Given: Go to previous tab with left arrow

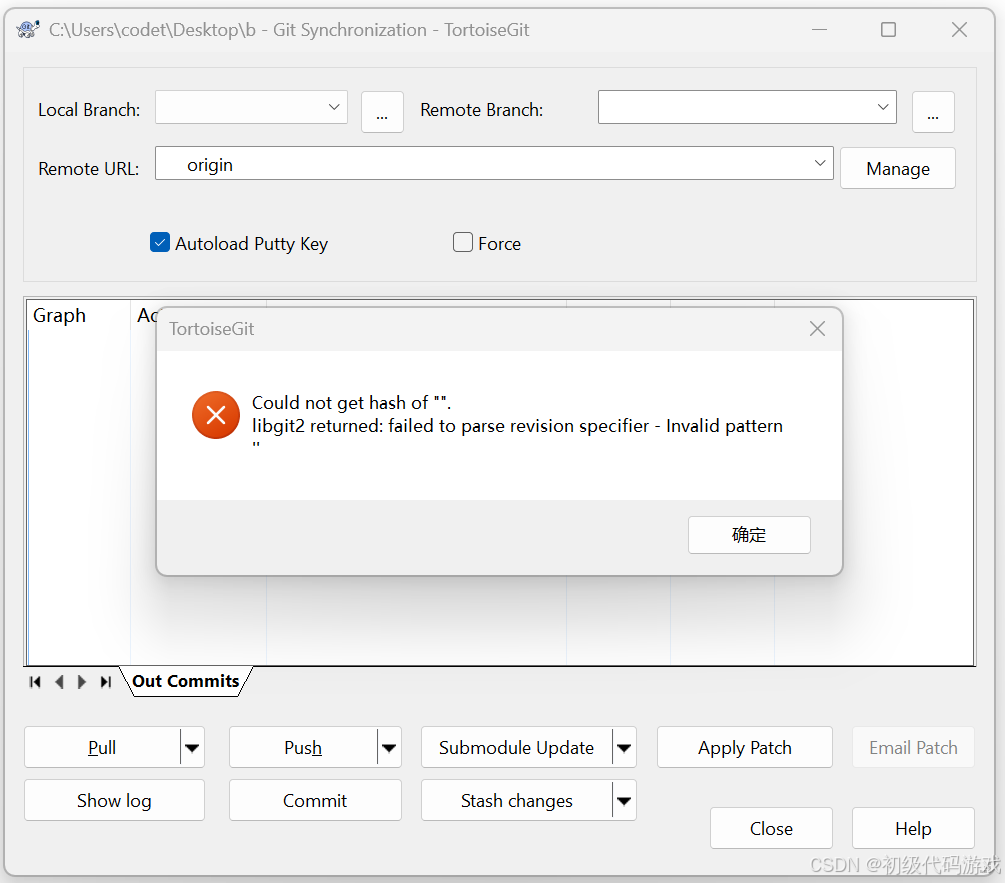Looking at the screenshot, I should point(60,682).
